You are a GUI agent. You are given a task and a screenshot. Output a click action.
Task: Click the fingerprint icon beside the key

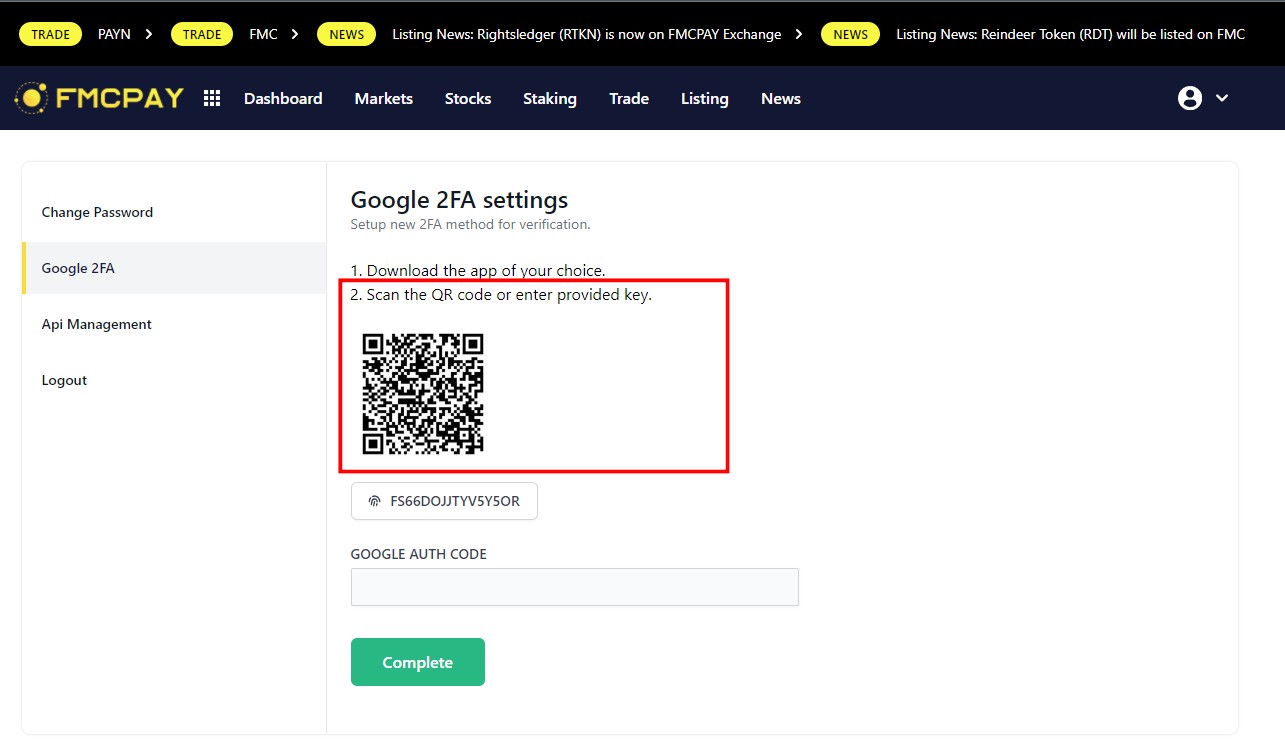click(x=375, y=502)
